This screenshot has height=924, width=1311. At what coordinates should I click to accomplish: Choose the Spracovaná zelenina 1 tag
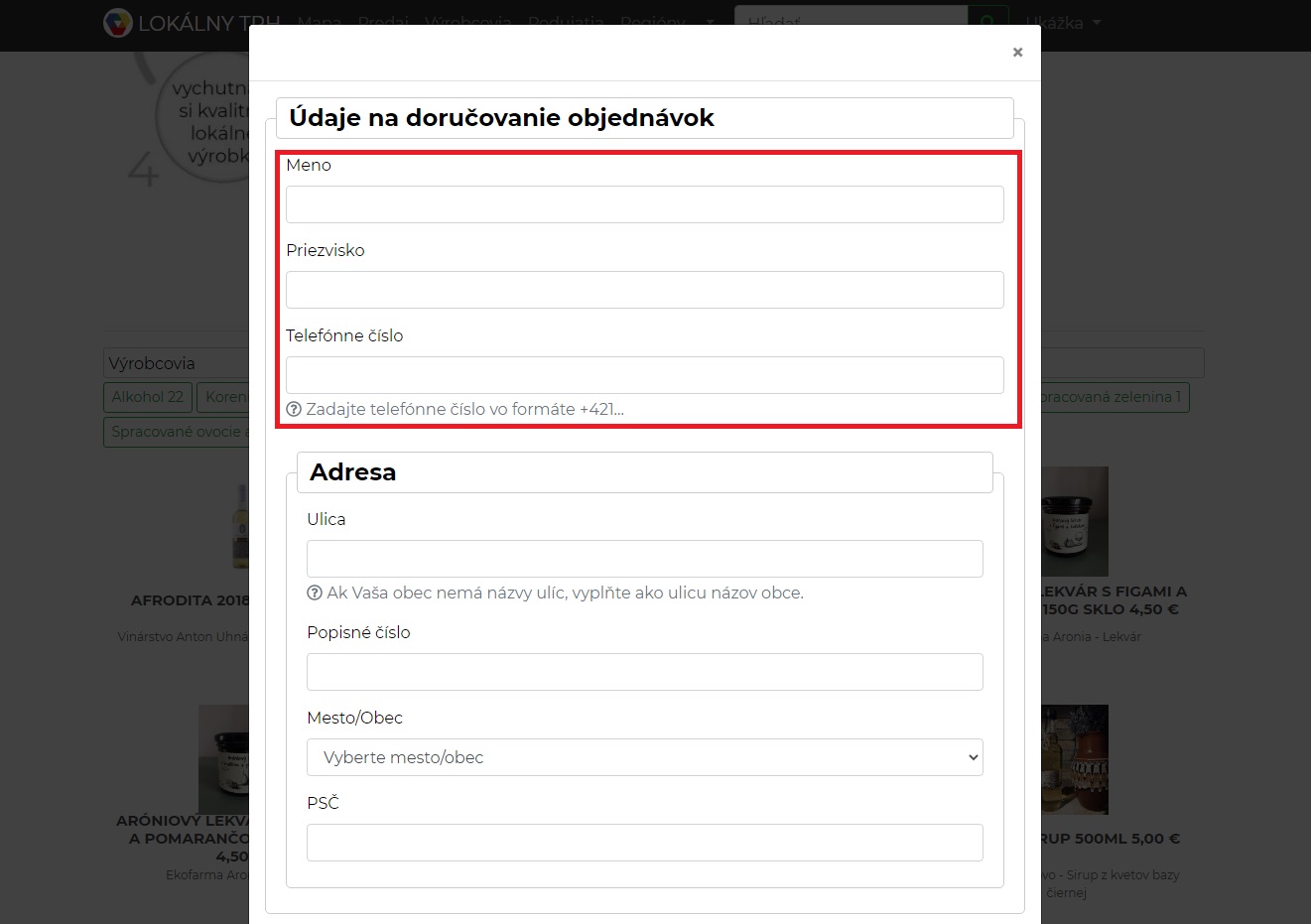click(x=1112, y=397)
